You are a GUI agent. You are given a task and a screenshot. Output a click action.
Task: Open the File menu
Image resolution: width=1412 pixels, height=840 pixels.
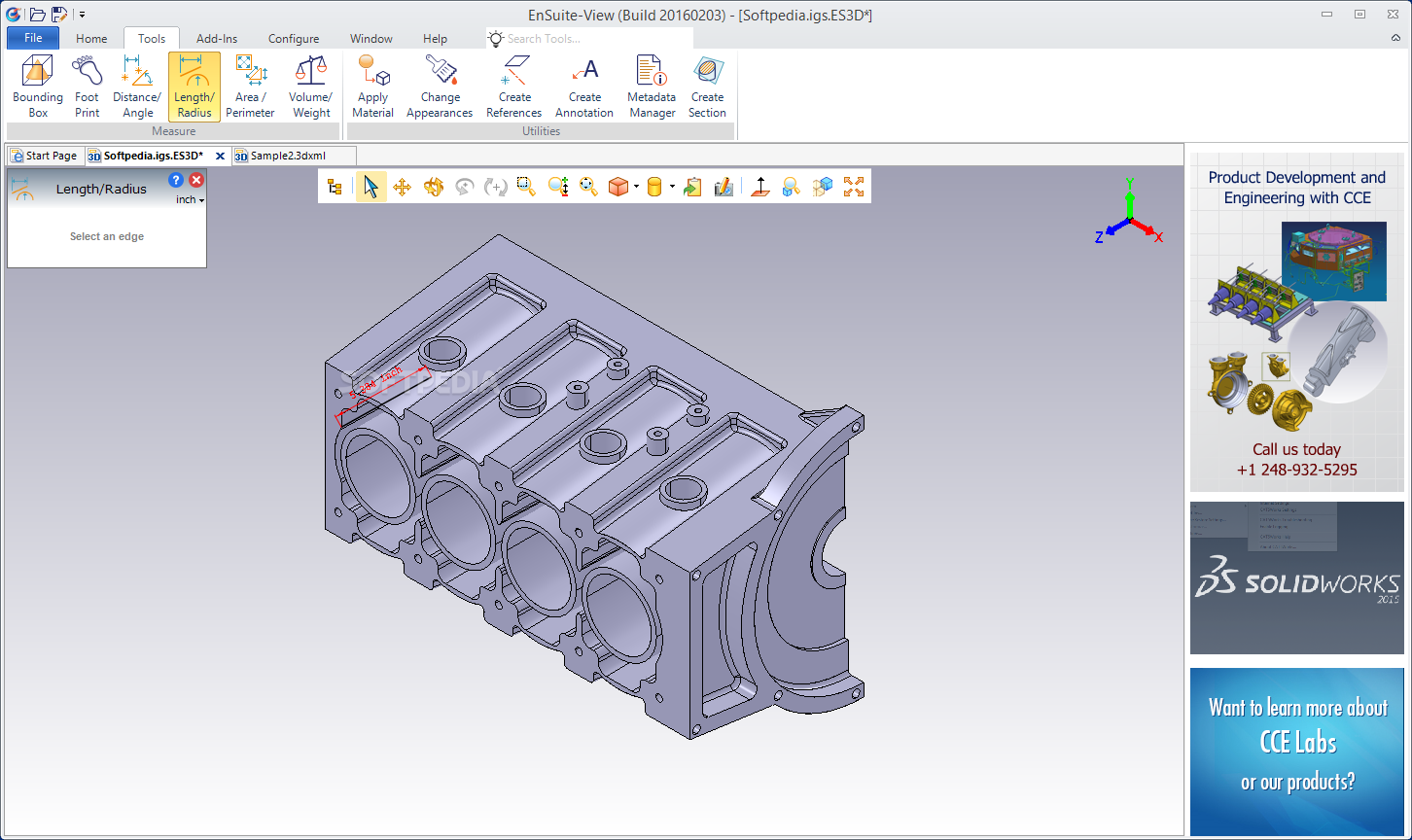click(x=33, y=38)
